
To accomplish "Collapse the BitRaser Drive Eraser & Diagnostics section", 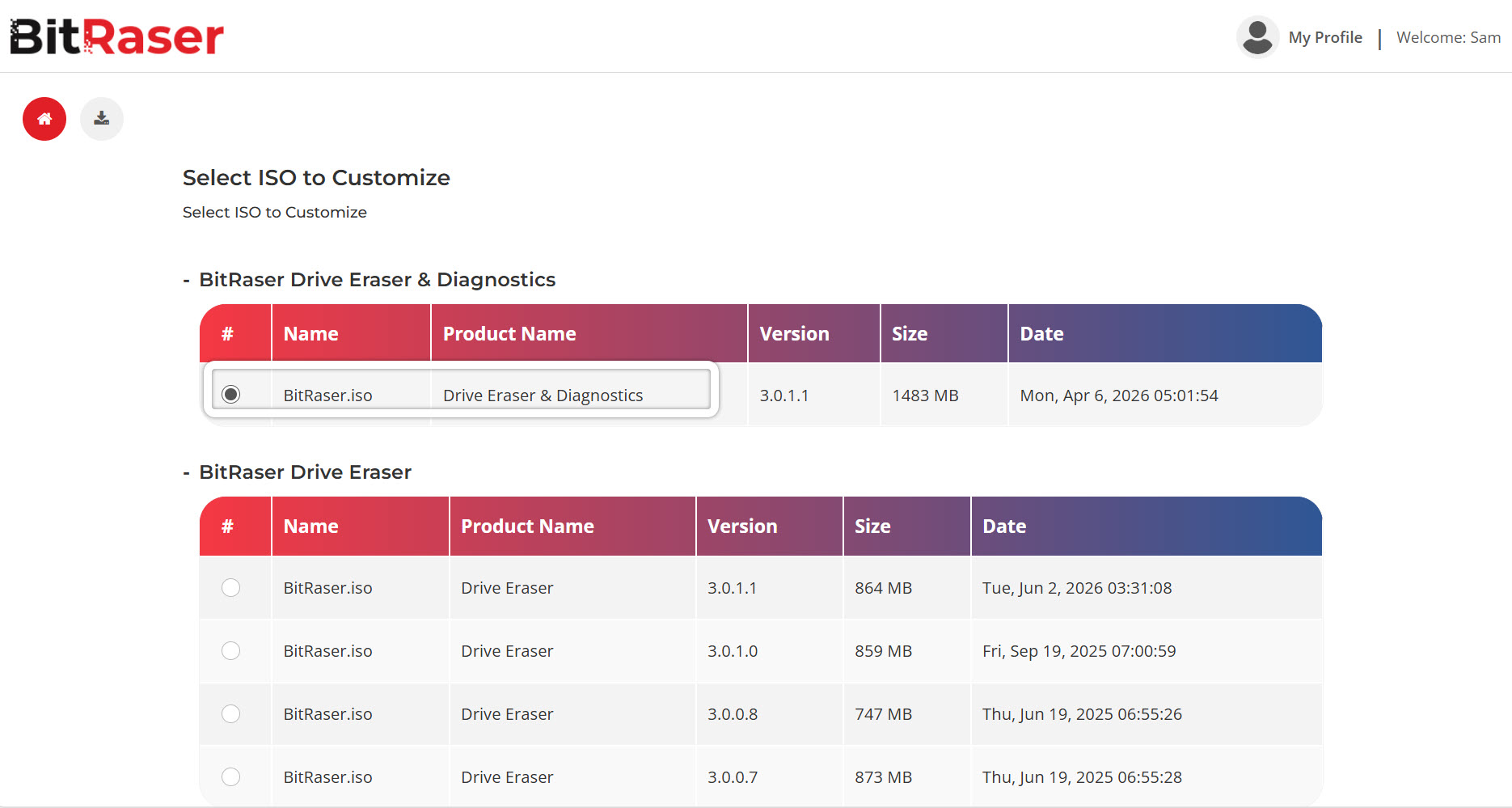I will point(186,280).
